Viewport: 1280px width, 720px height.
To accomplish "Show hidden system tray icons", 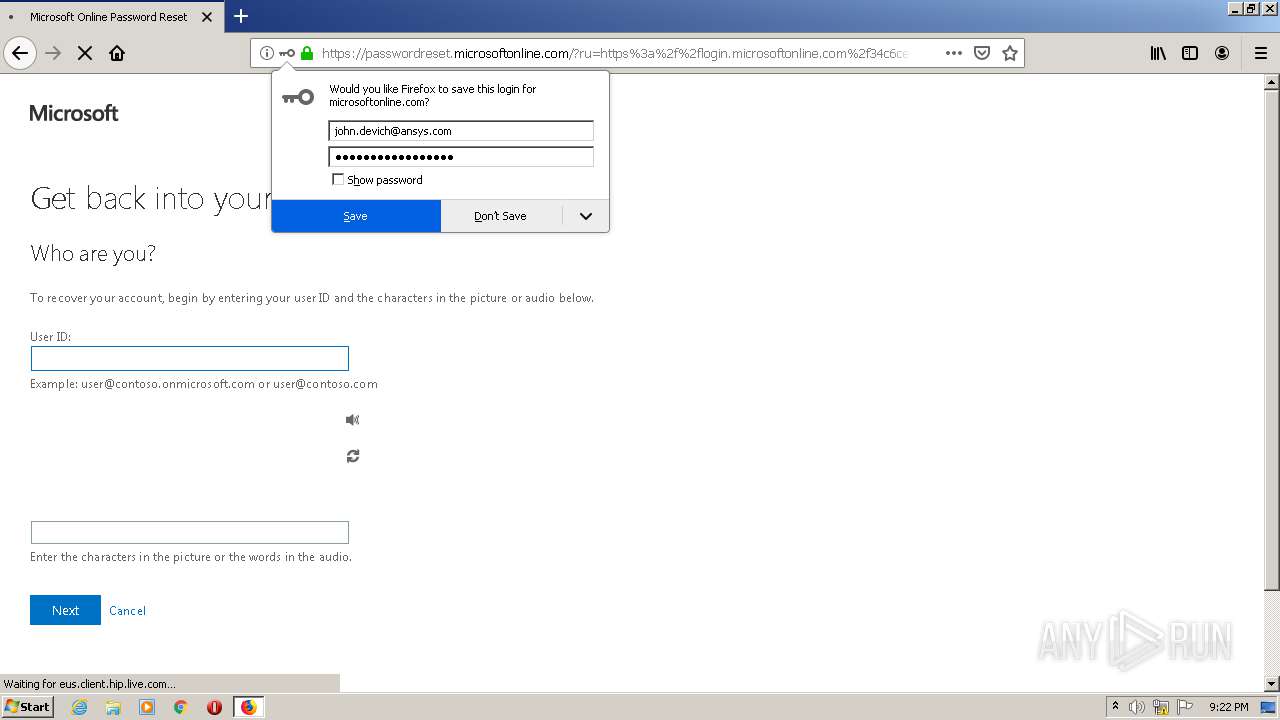I will (x=1115, y=707).
